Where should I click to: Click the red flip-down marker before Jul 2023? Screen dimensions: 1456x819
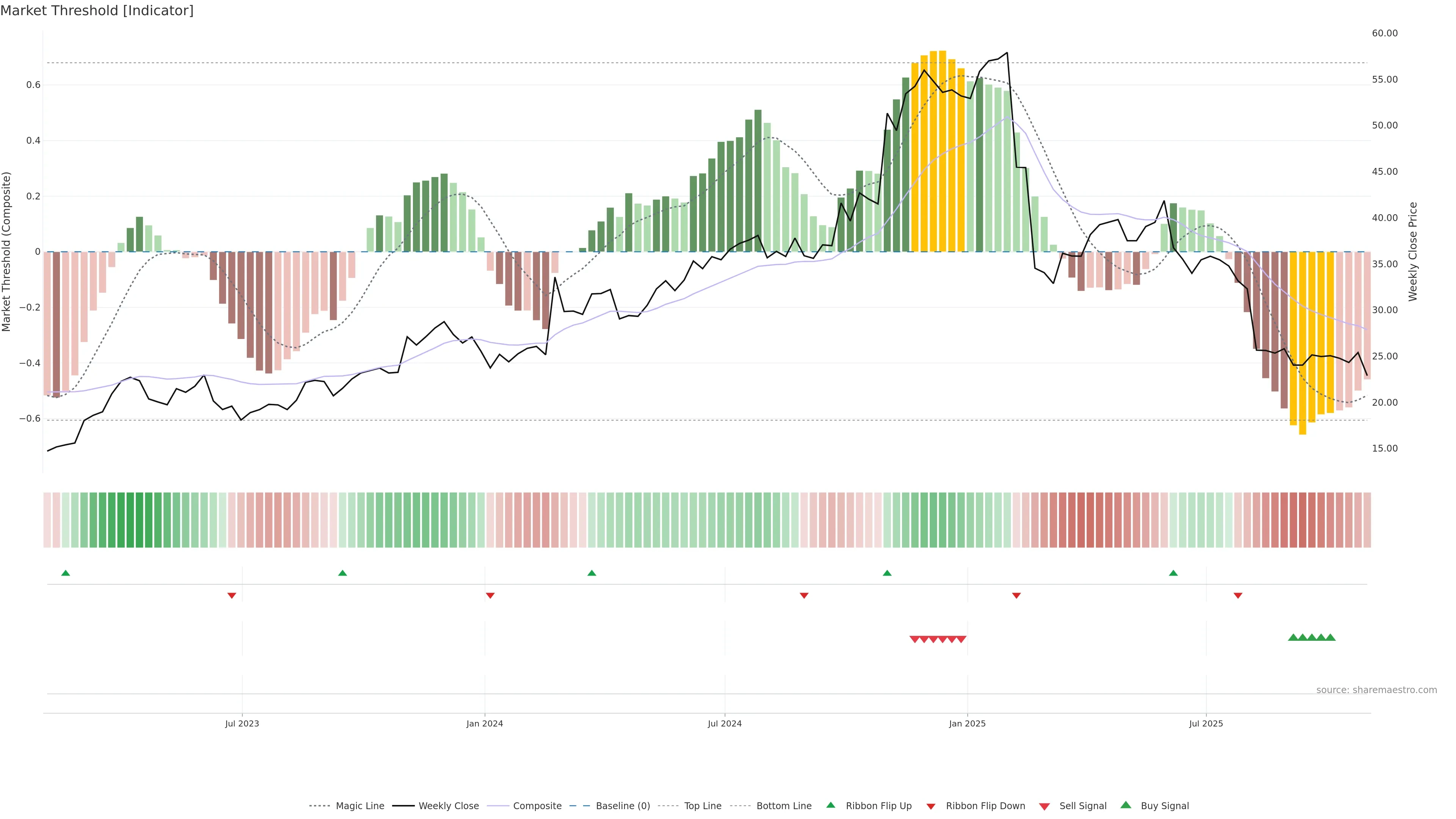pos(232,596)
